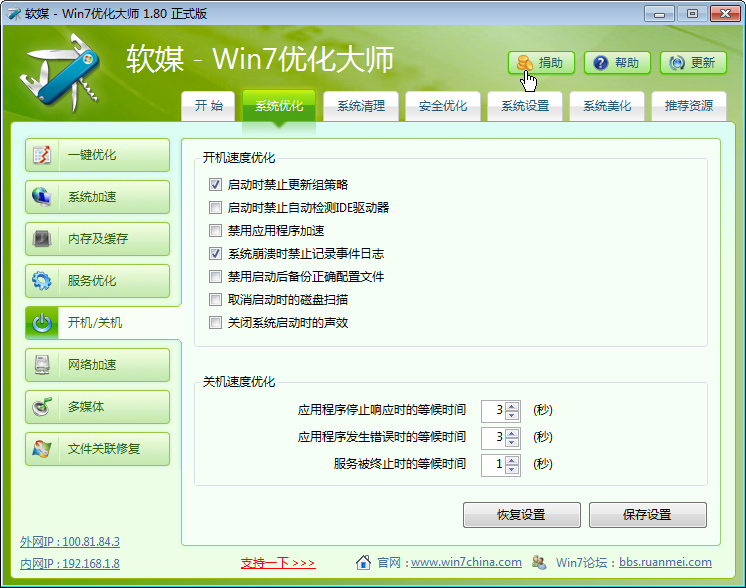Viewport: 746px width, 588px height.
Task: Increase 服务被终止时的等候时间 with up arrow
Action: coord(512,460)
